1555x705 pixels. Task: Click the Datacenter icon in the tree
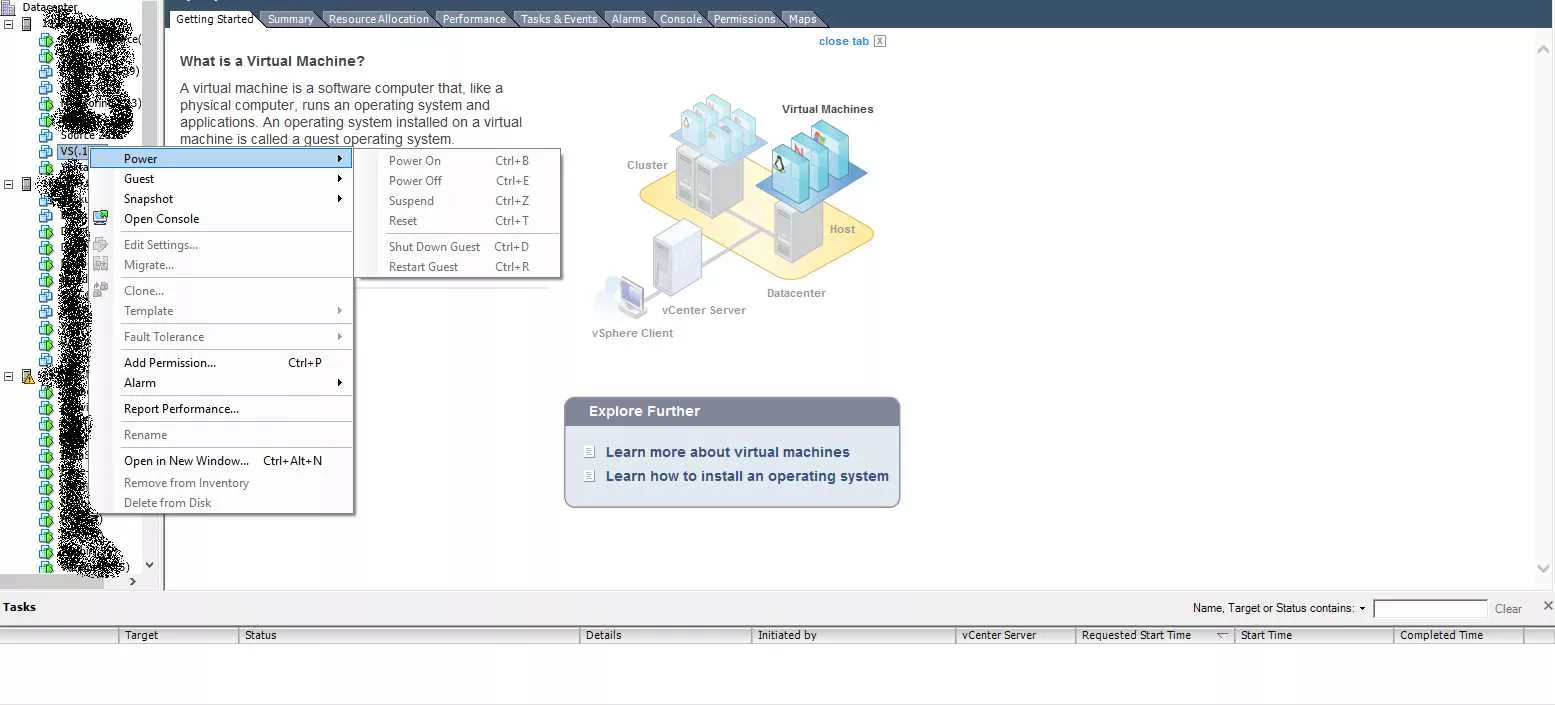(9, 8)
